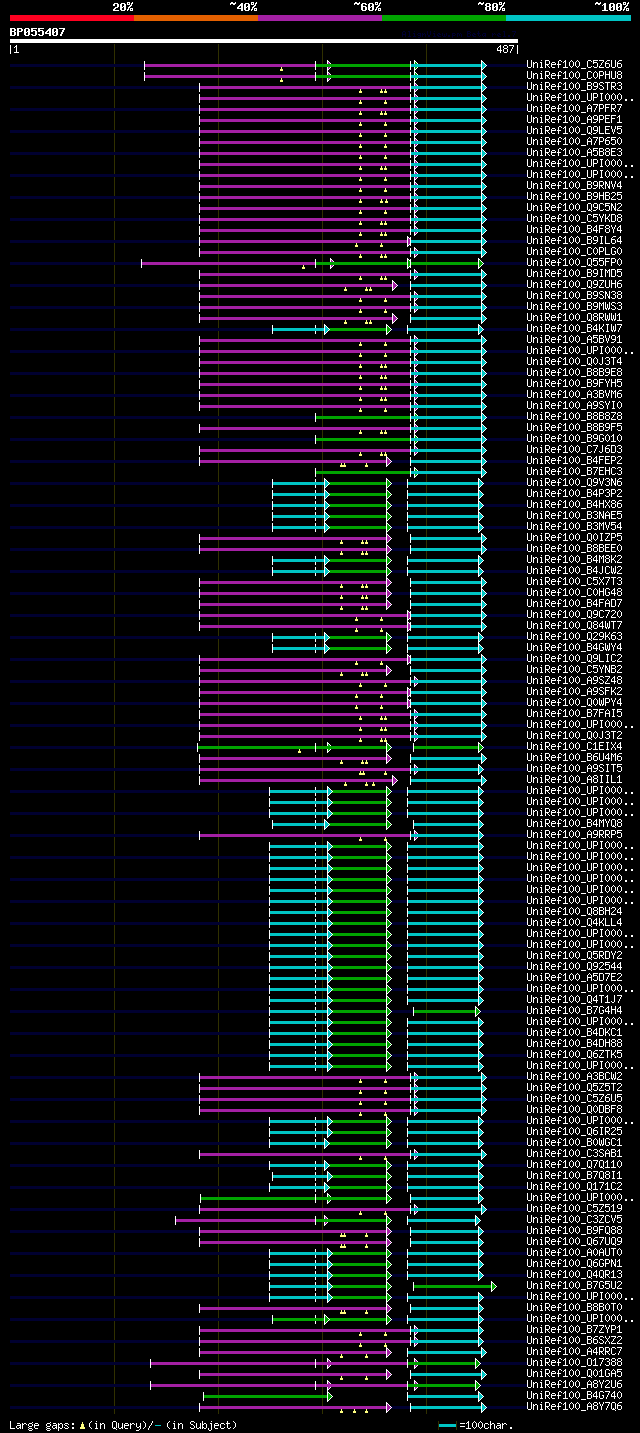Select the UniRef100_A9RRP5 label
Image resolution: width=640 pixels, height=1433 pixels.
[574, 835]
